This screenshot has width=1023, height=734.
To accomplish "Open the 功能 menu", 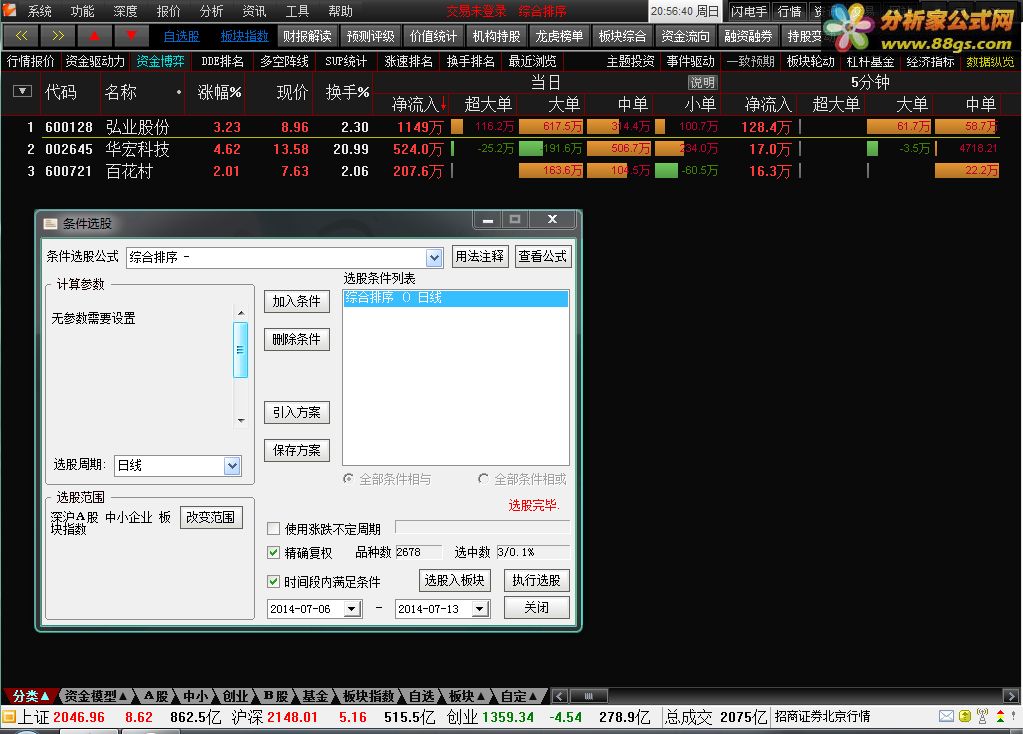I will 82,11.
